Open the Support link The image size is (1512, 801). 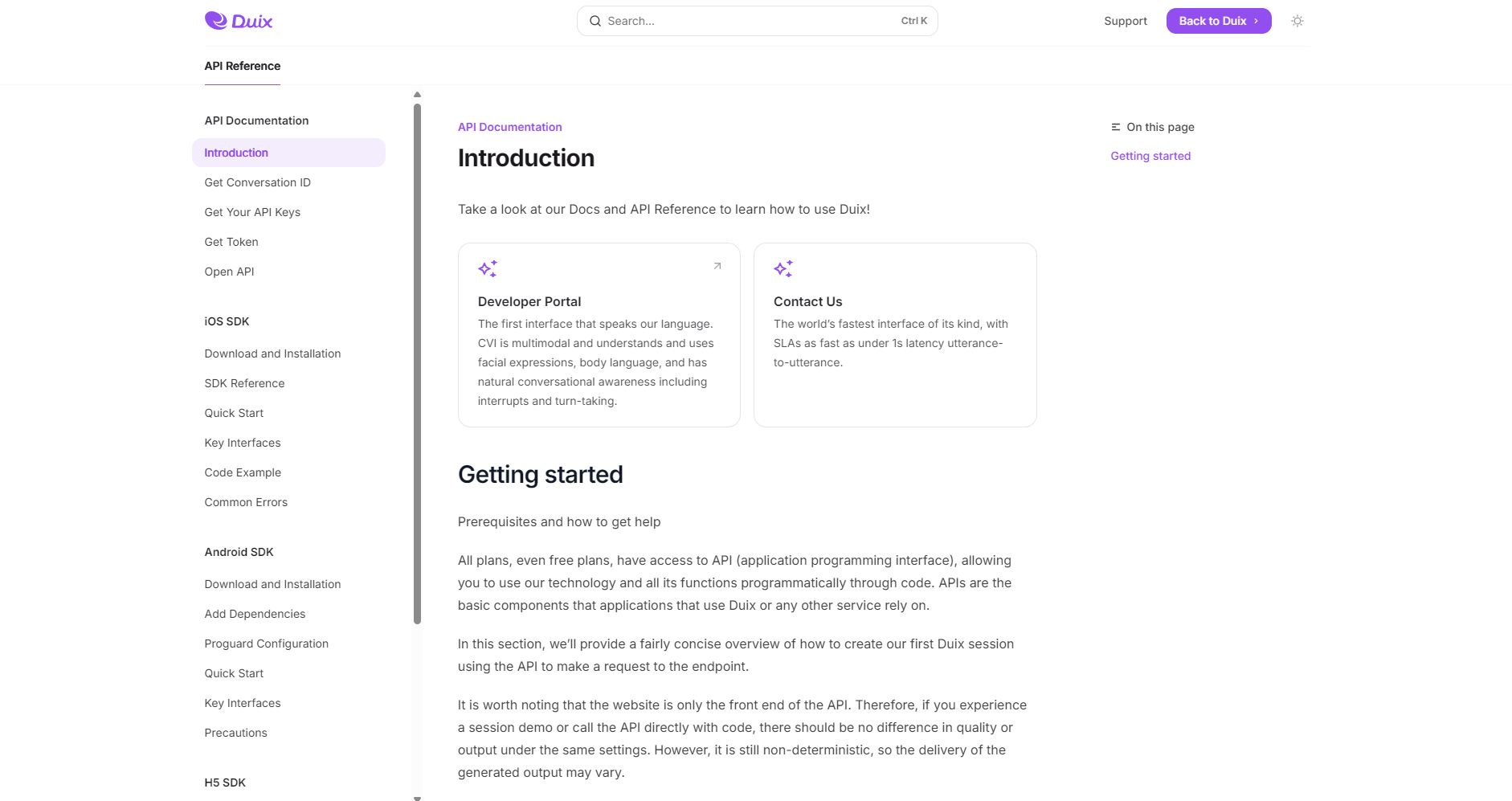pyautogui.click(x=1125, y=21)
